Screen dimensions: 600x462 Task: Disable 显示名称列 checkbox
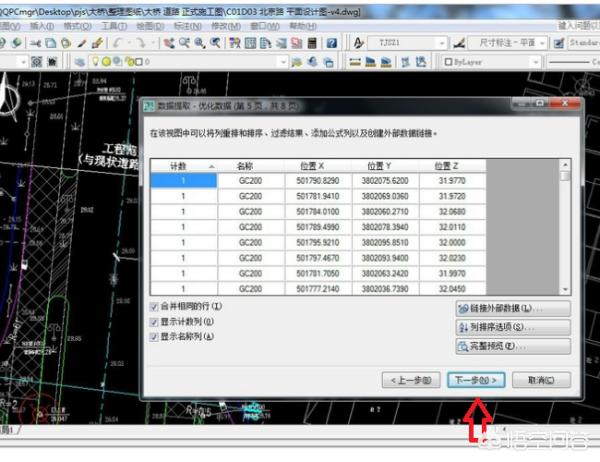pyautogui.click(x=154, y=338)
